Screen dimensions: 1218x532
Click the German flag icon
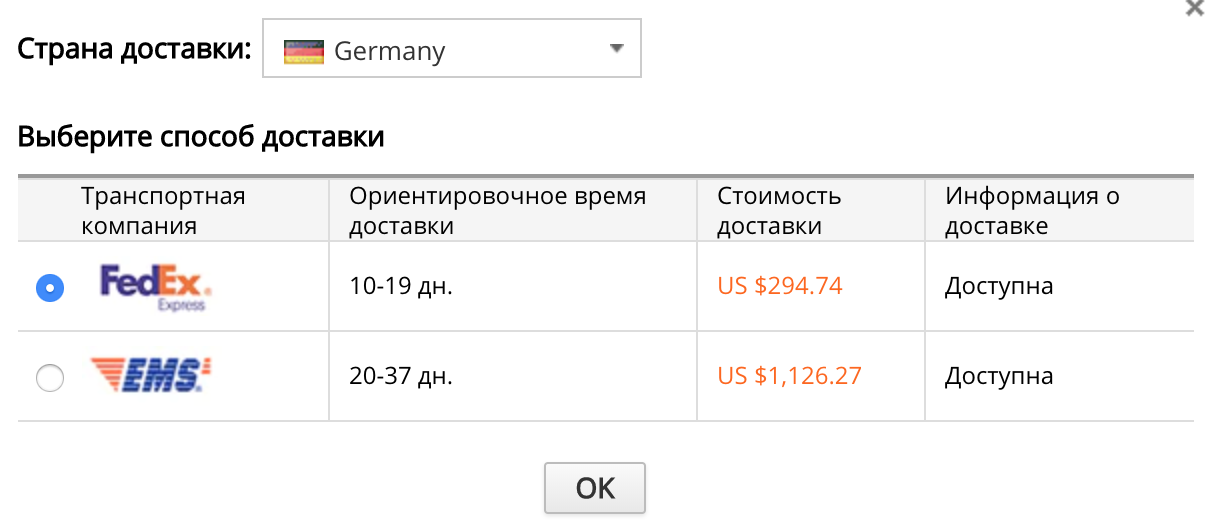pos(304,51)
